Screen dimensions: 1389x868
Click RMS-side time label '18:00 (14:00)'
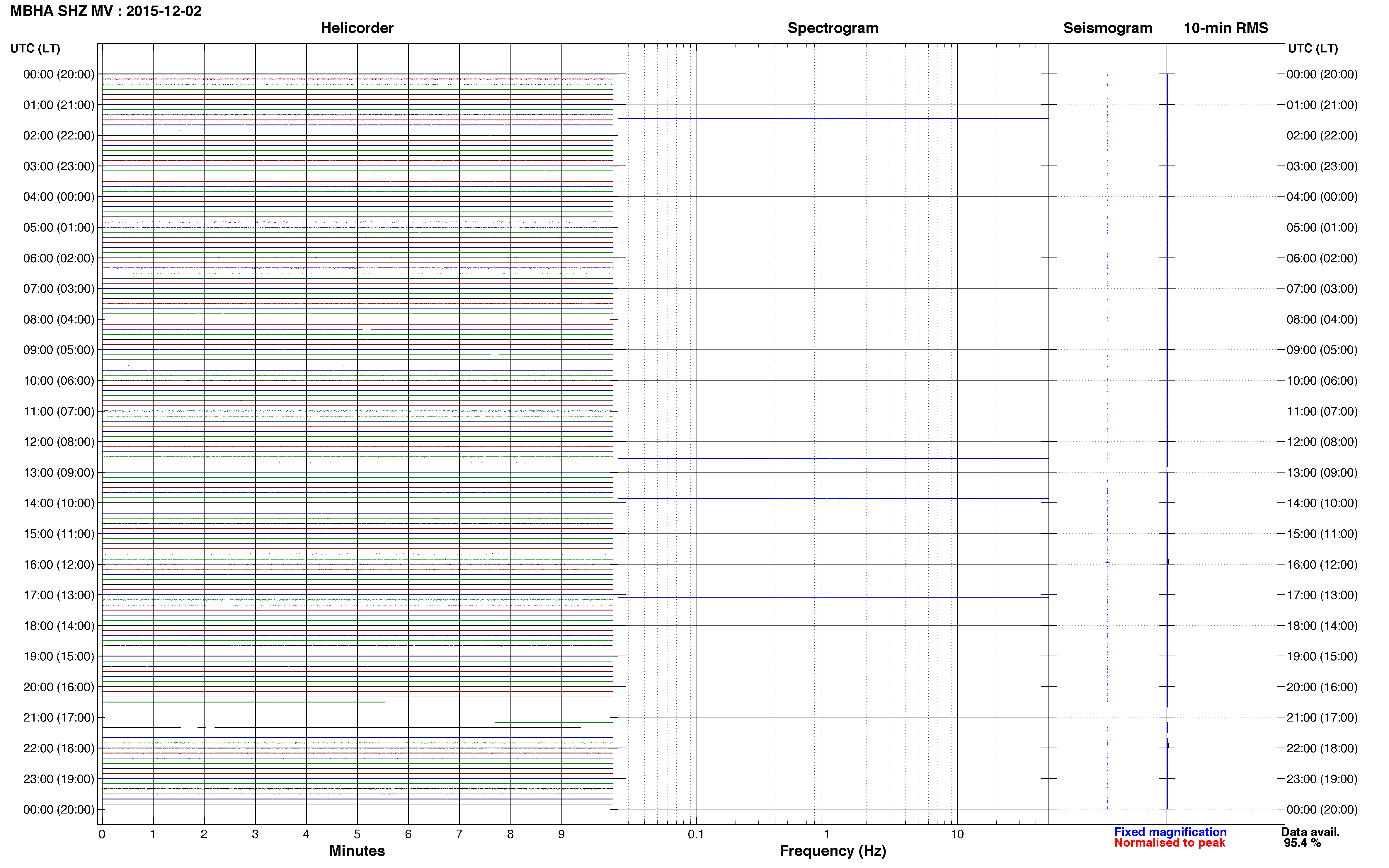click(x=1322, y=626)
